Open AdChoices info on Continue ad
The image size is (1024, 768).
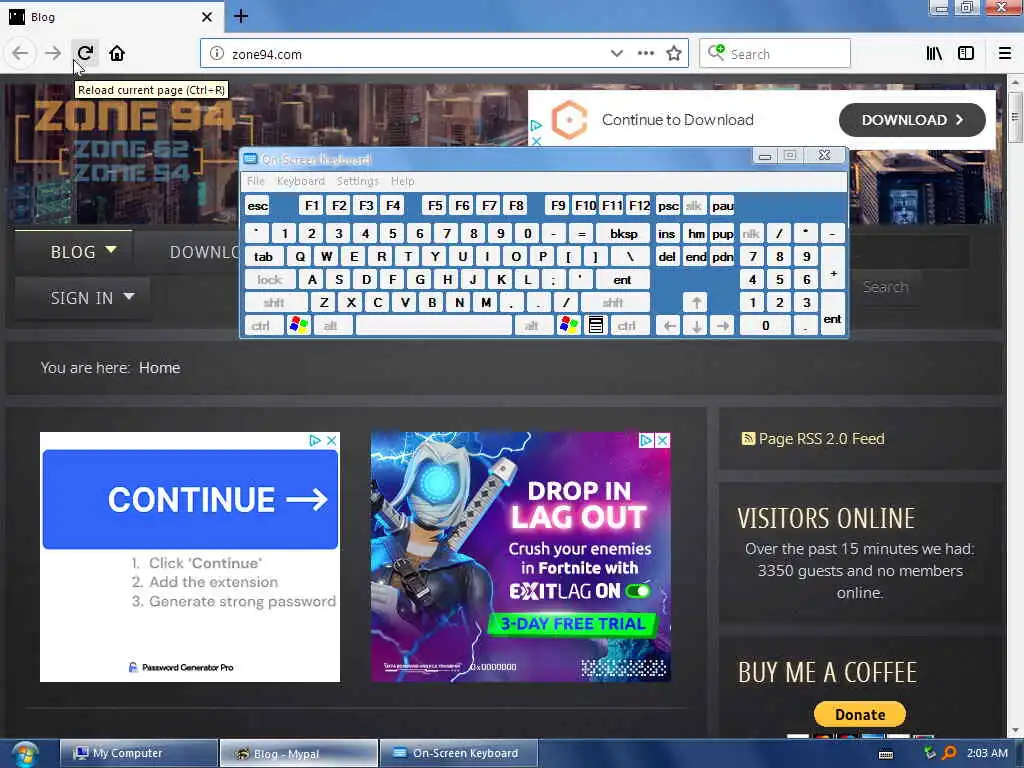tap(315, 441)
